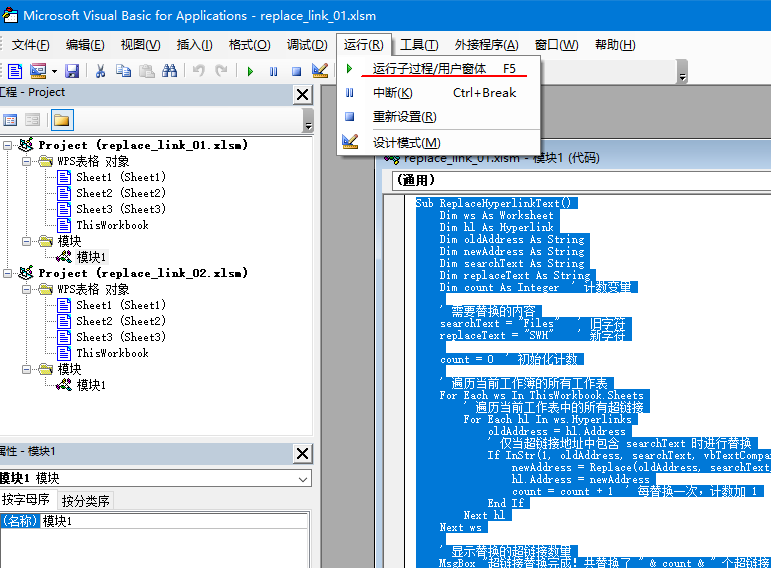Choose 运行子过程/用户窗体 F5 menu entry

click(438, 69)
